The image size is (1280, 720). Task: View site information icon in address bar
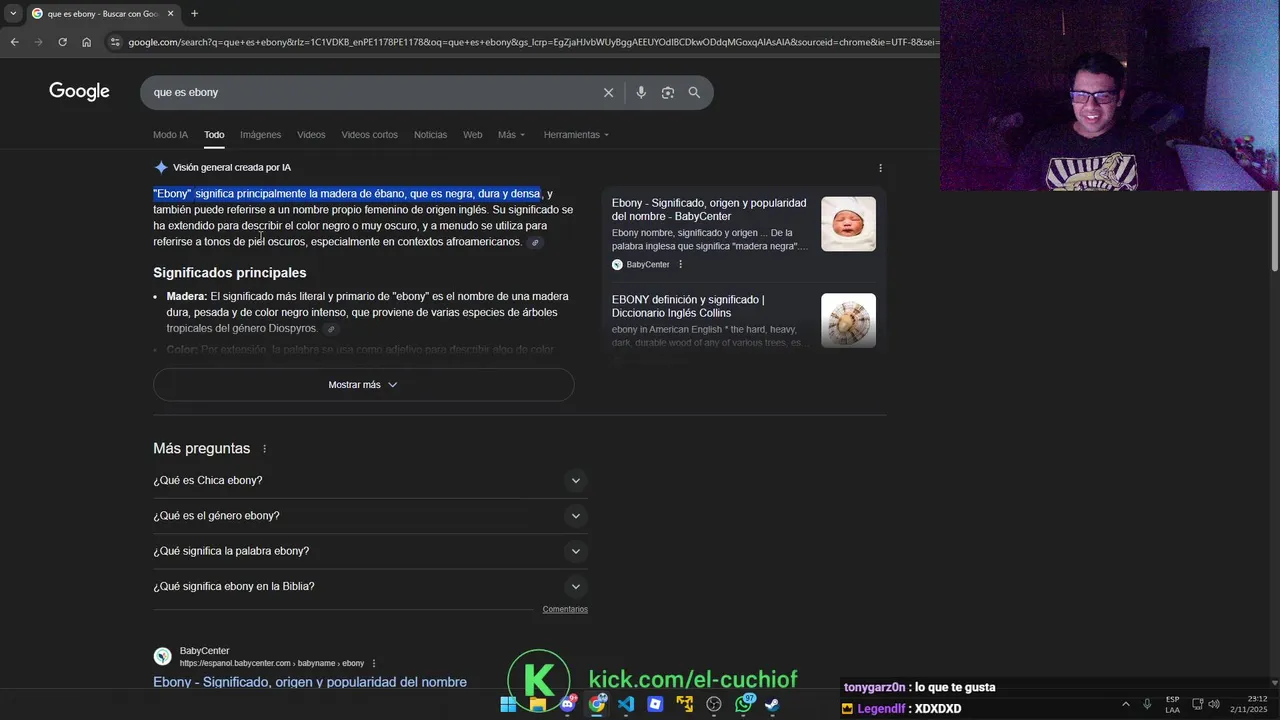click(x=115, y=42)
